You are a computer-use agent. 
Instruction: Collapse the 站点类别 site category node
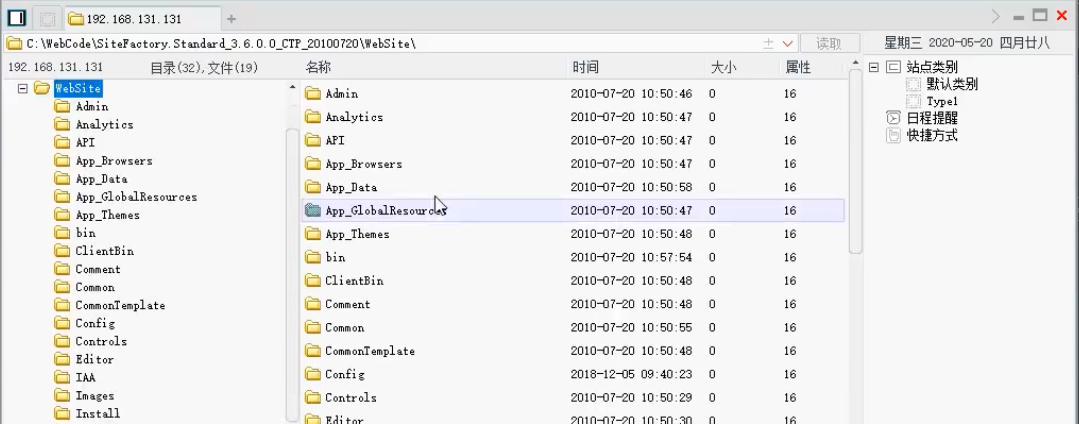tap(873, 67)
